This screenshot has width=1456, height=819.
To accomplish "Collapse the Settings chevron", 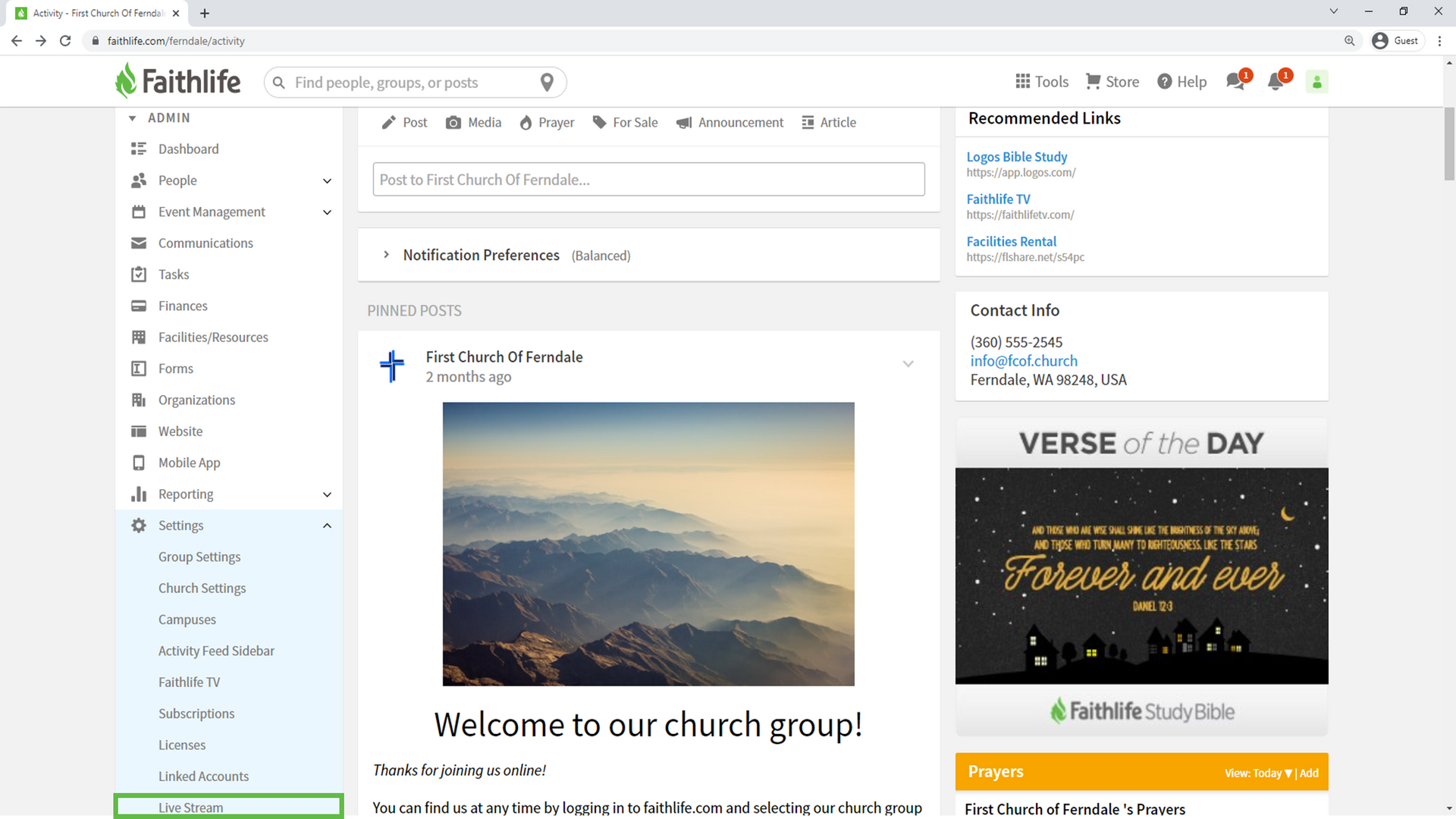I will point(327,526).
